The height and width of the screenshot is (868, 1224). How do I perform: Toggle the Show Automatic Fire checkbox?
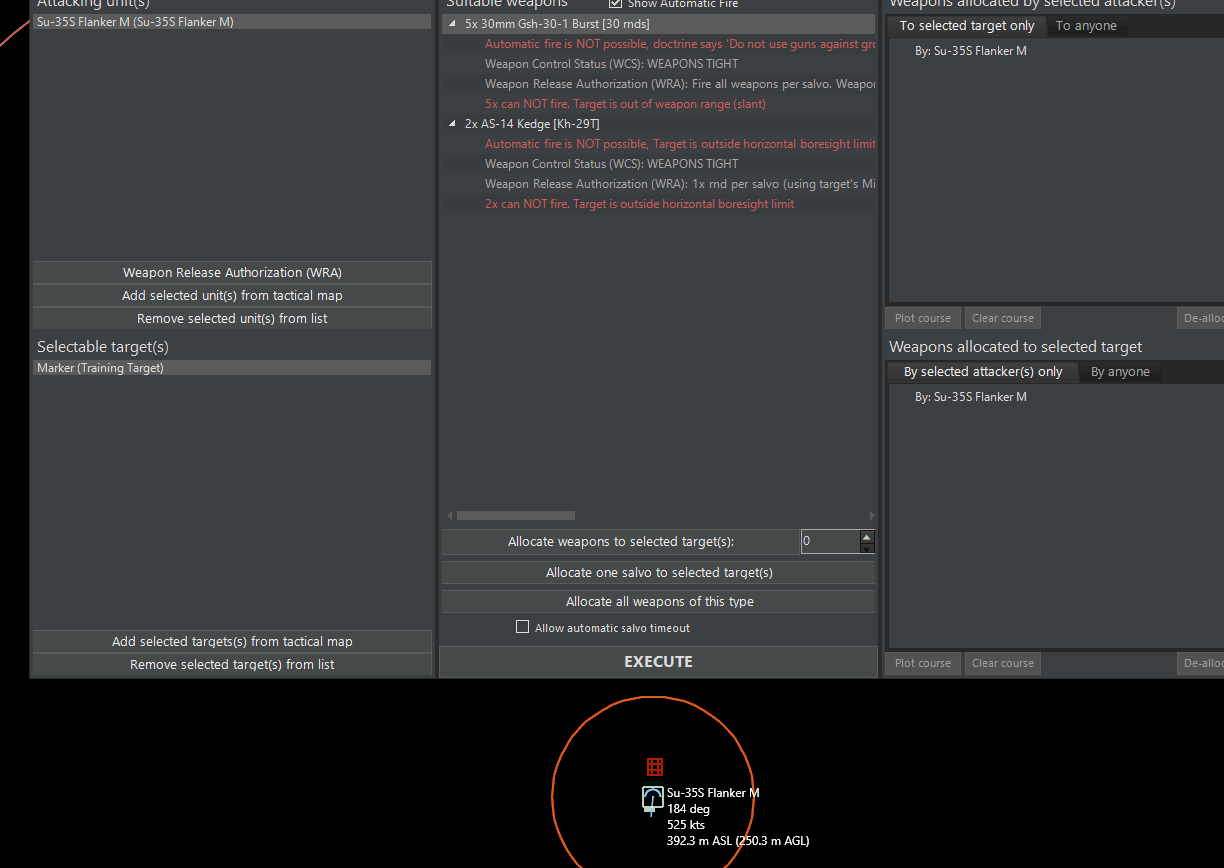tap(615, 4)
